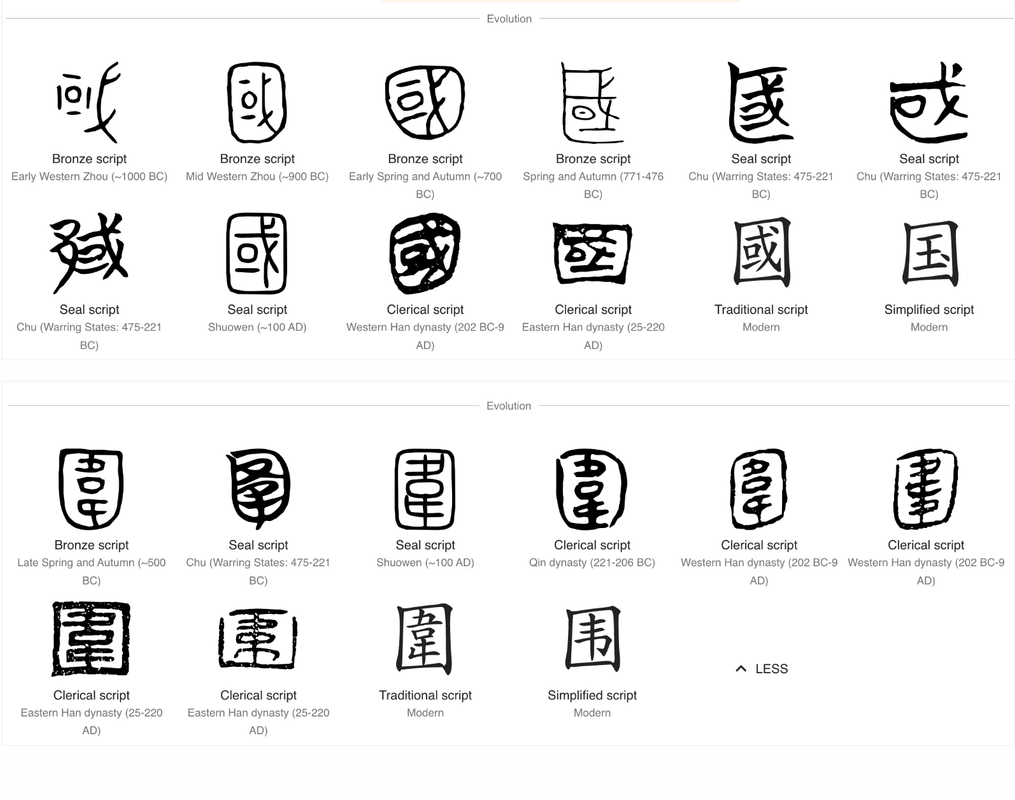This screenshot has width=1015, height=800.
Task: Collapse the evolution list with LESS button
Action: pyautogui.click(x=761, y=669)
